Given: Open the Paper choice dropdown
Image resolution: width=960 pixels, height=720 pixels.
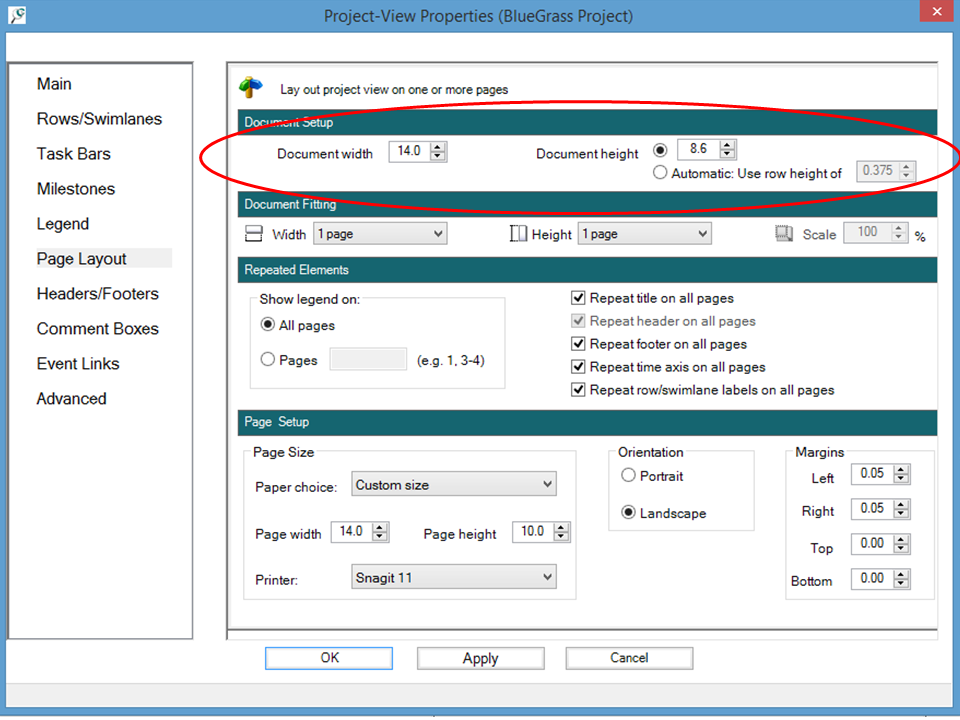Looking at the screenshot, I should 454,484.
